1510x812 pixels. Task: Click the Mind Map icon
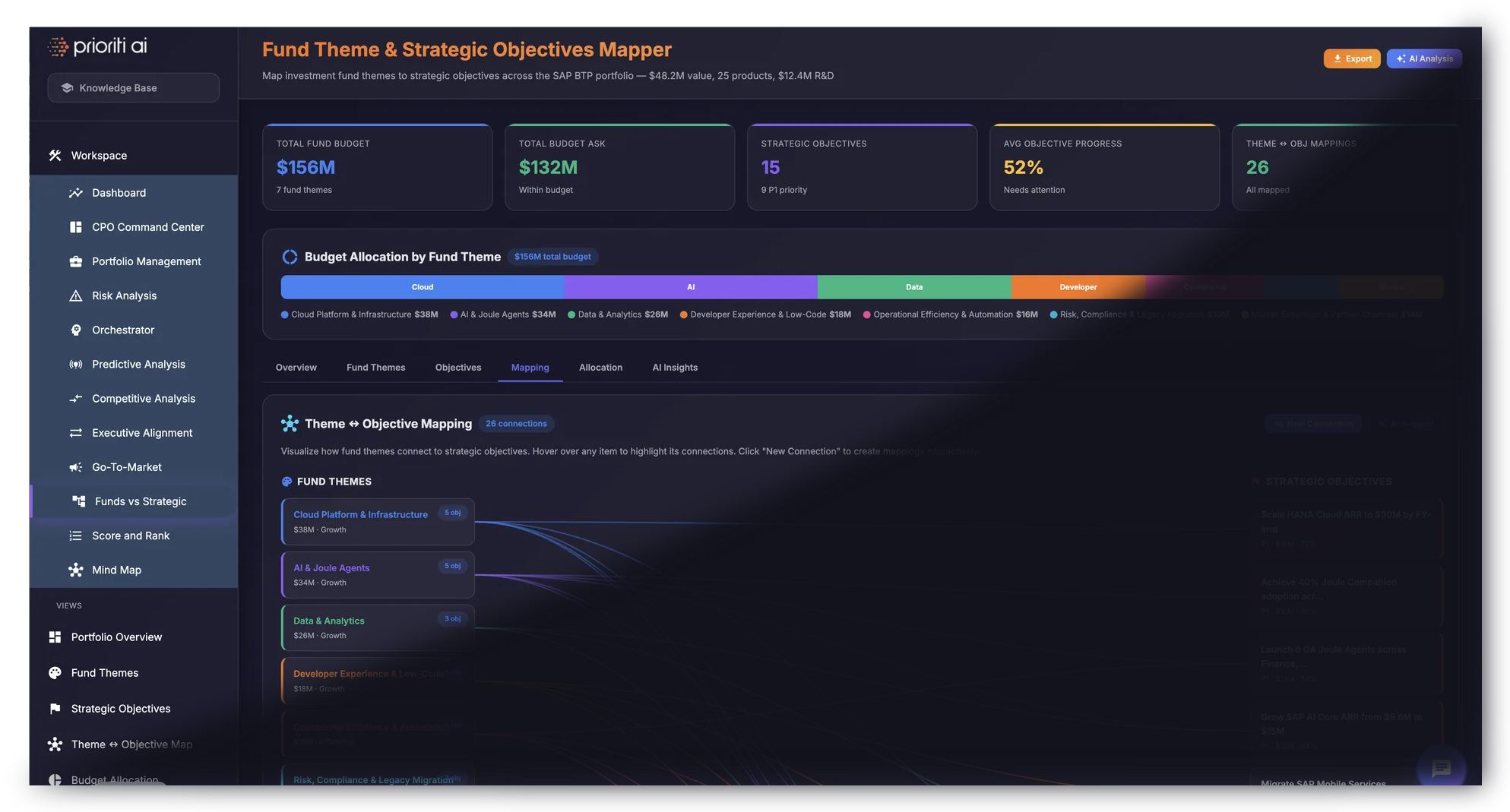[x=75, y=570]
